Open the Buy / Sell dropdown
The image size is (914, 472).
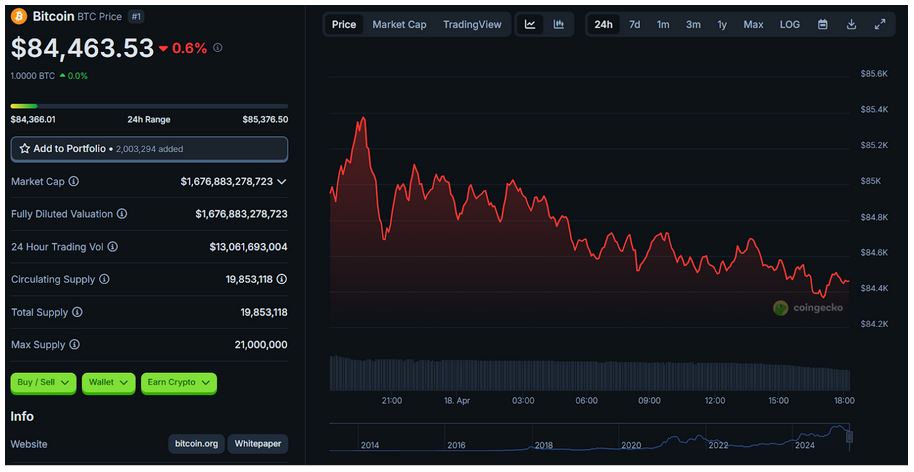(x=43, y=383)
